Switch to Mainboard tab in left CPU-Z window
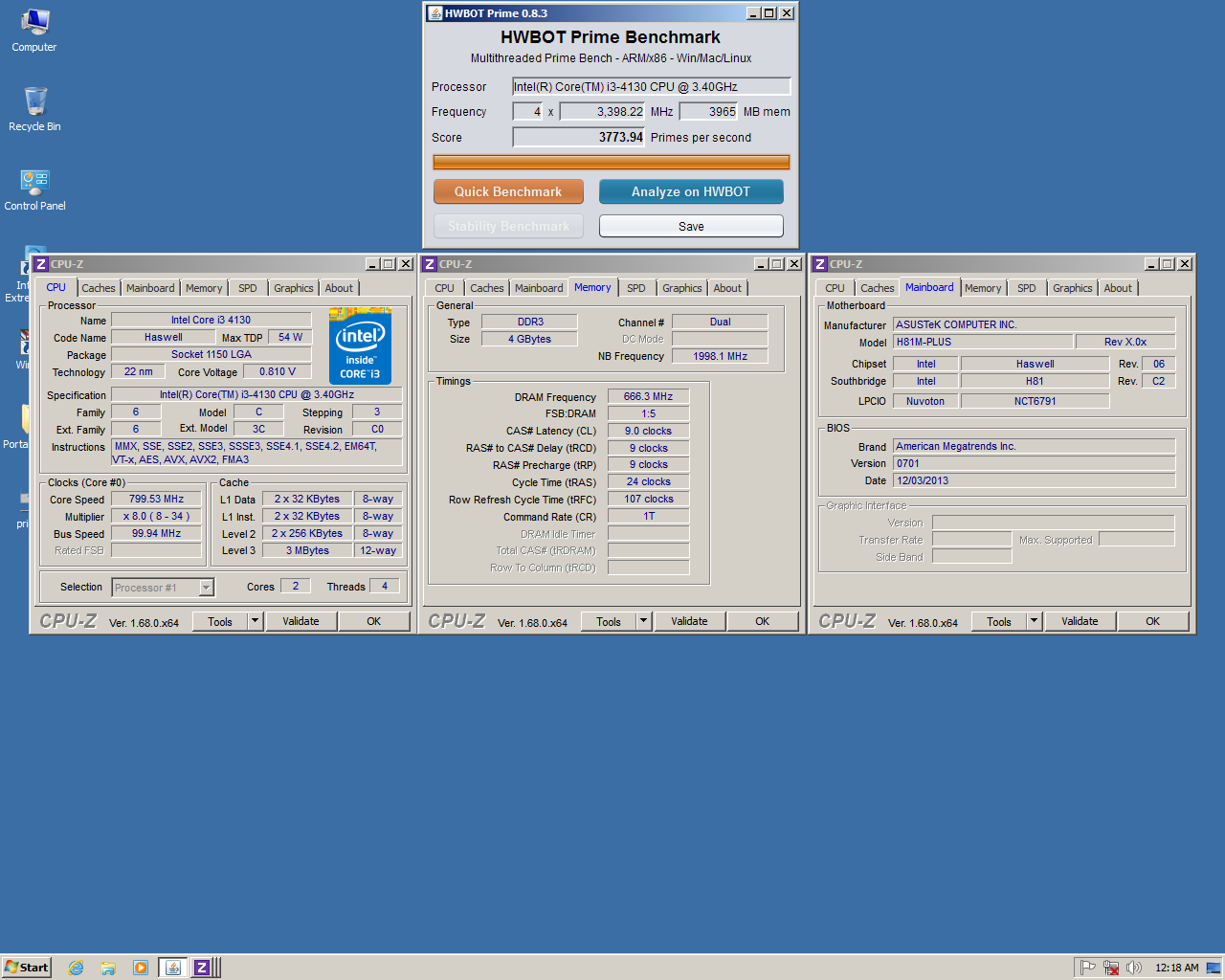1225x980 pixels. (x=150, y=288)
